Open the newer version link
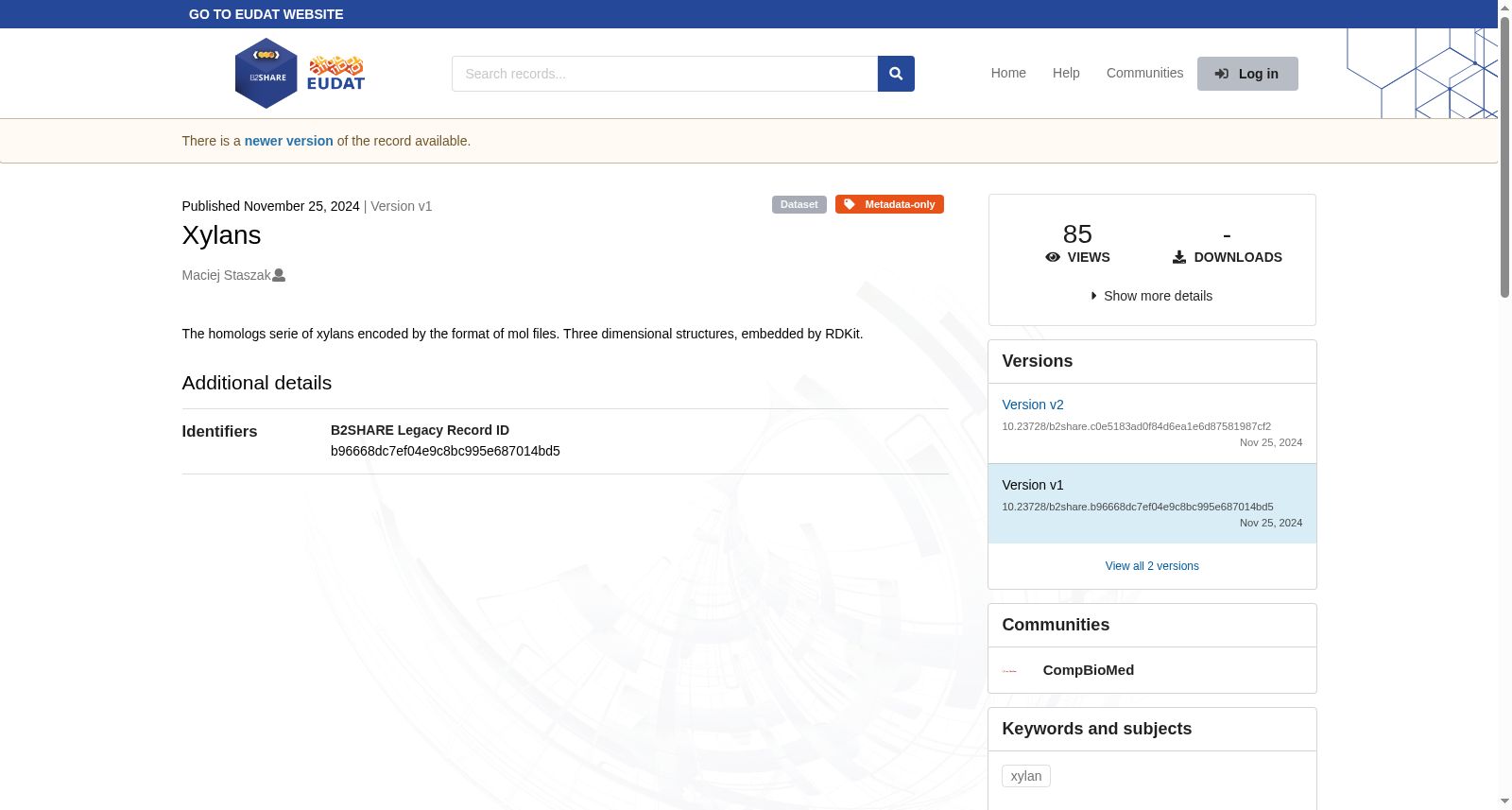1512x810 pixels. 289,141
